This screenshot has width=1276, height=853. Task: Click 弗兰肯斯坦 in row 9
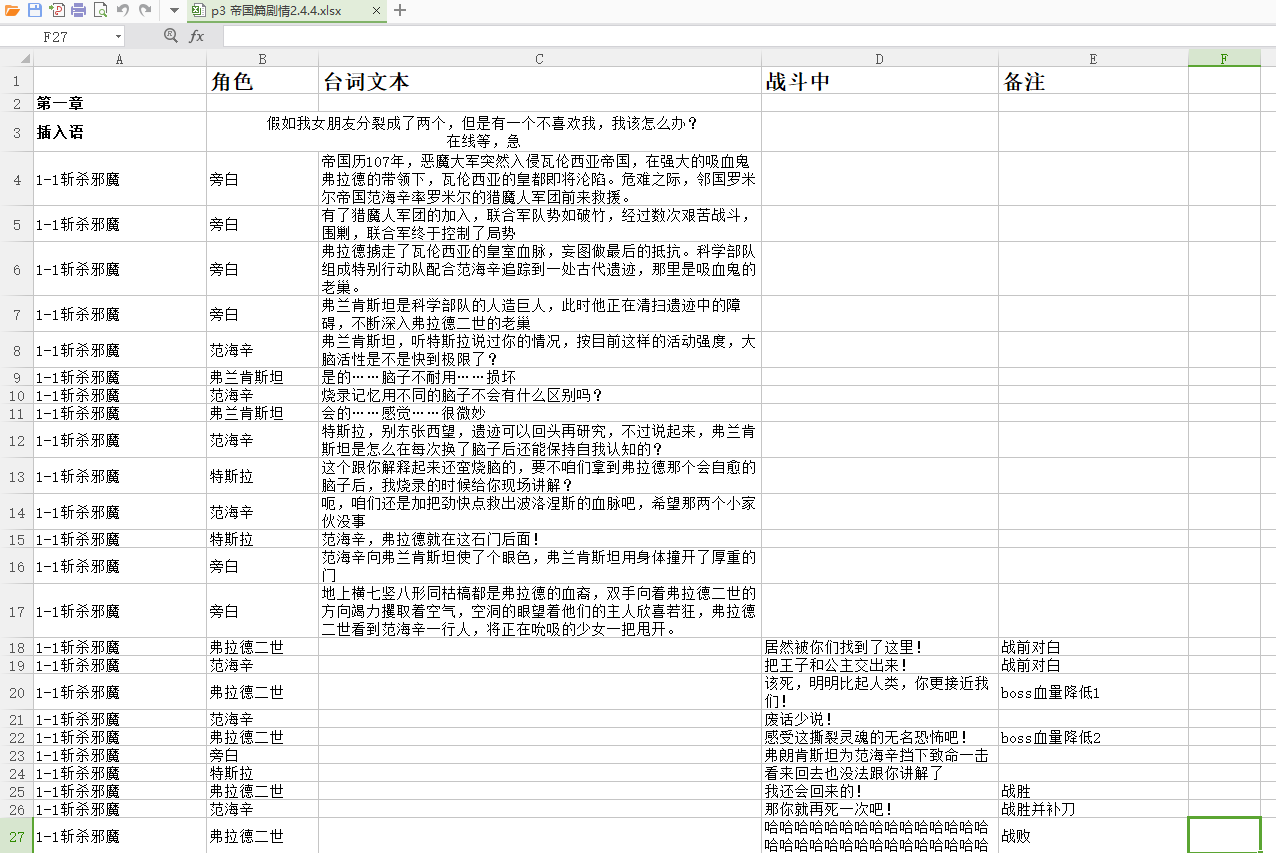coord(263,377)
